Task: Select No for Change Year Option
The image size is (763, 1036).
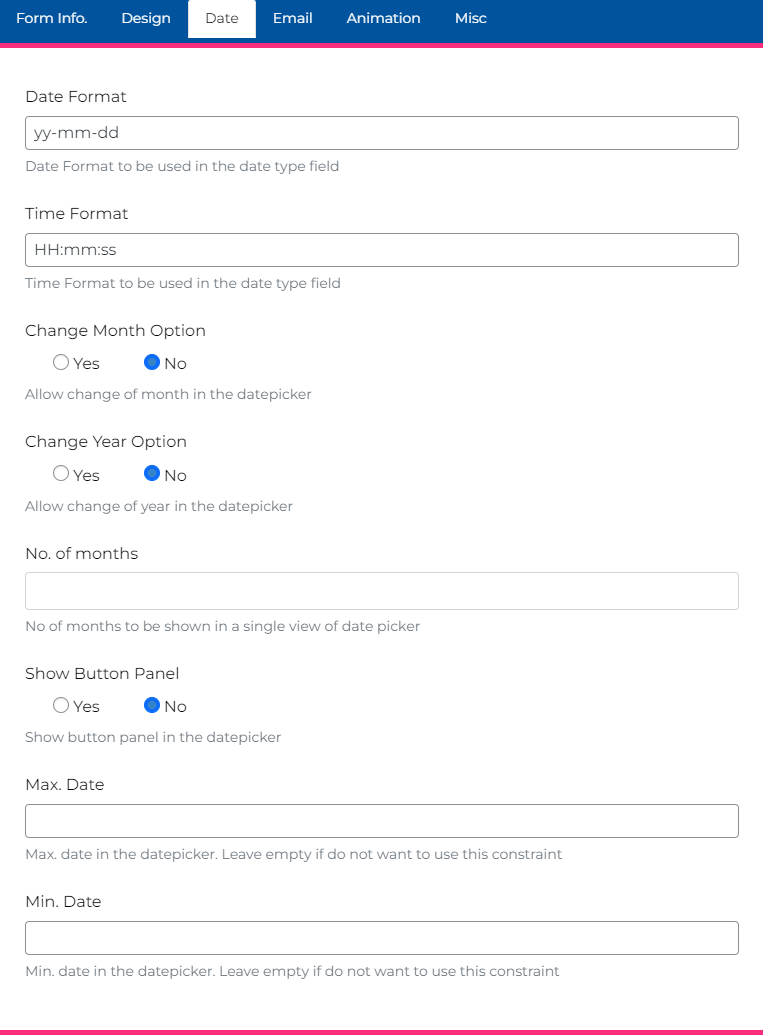Action: coord(152,474)
